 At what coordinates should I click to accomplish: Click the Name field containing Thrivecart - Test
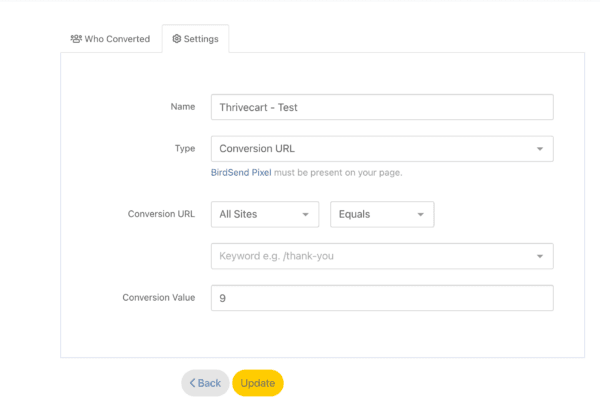(381, 107)
